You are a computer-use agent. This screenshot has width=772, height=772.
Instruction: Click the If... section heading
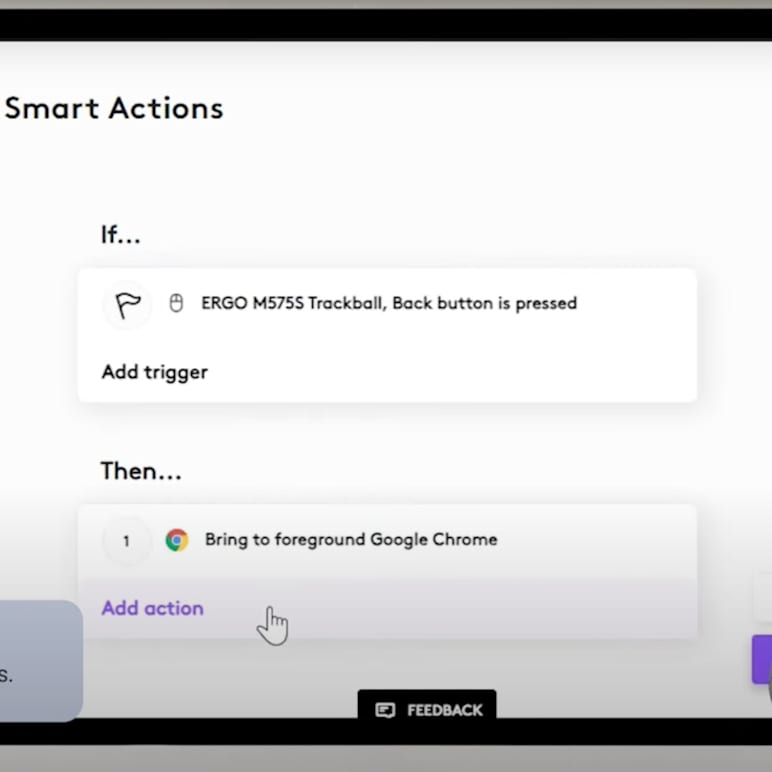(x=121, y=234)
